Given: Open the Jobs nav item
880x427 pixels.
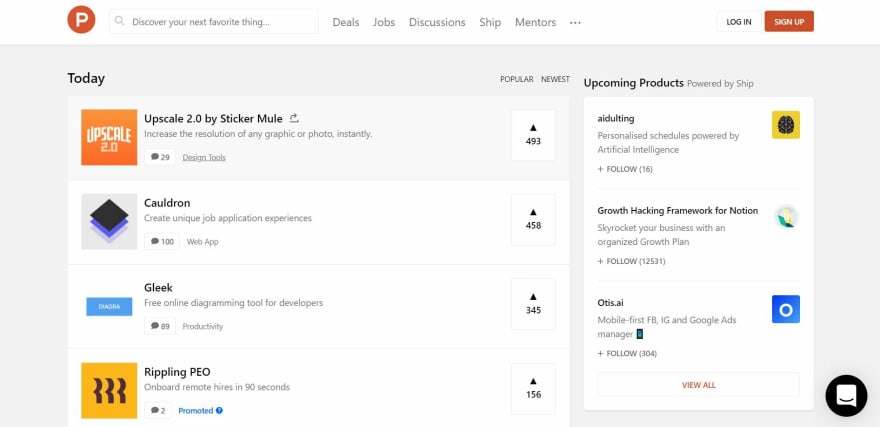Looking at the screenshot, I should pos(384,22).
